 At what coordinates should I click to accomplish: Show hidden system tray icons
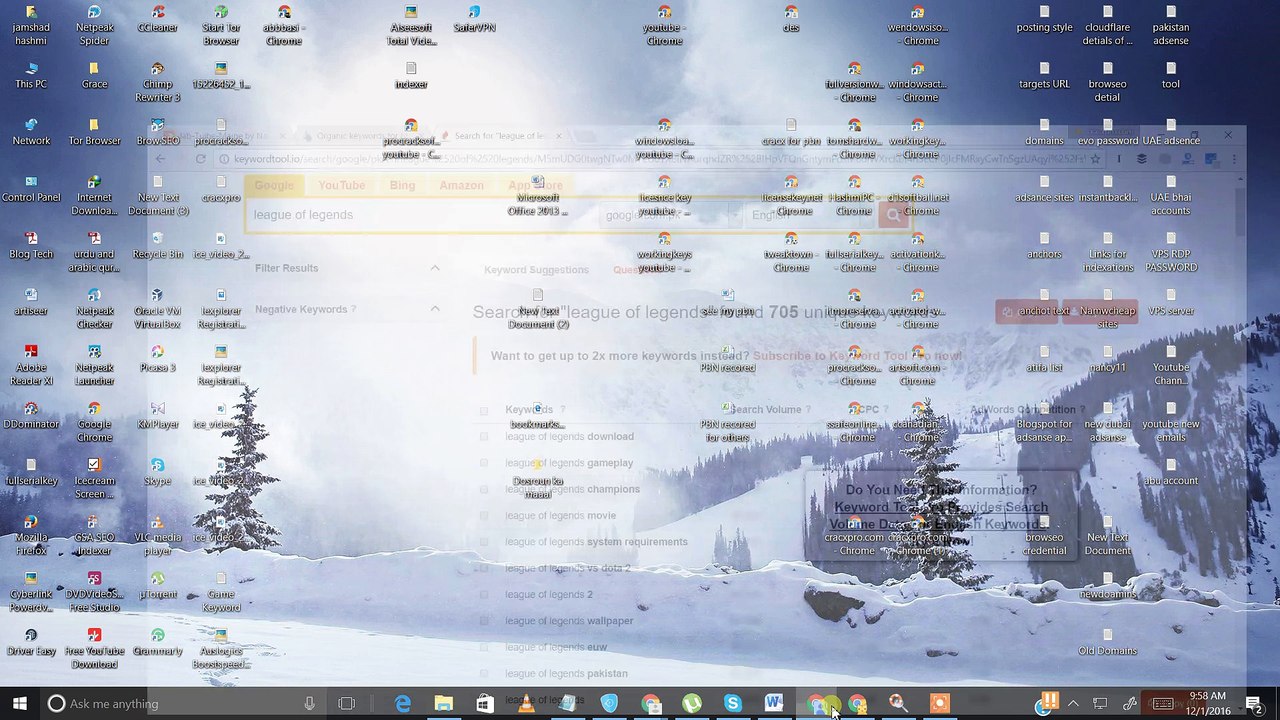[1073, 704]
